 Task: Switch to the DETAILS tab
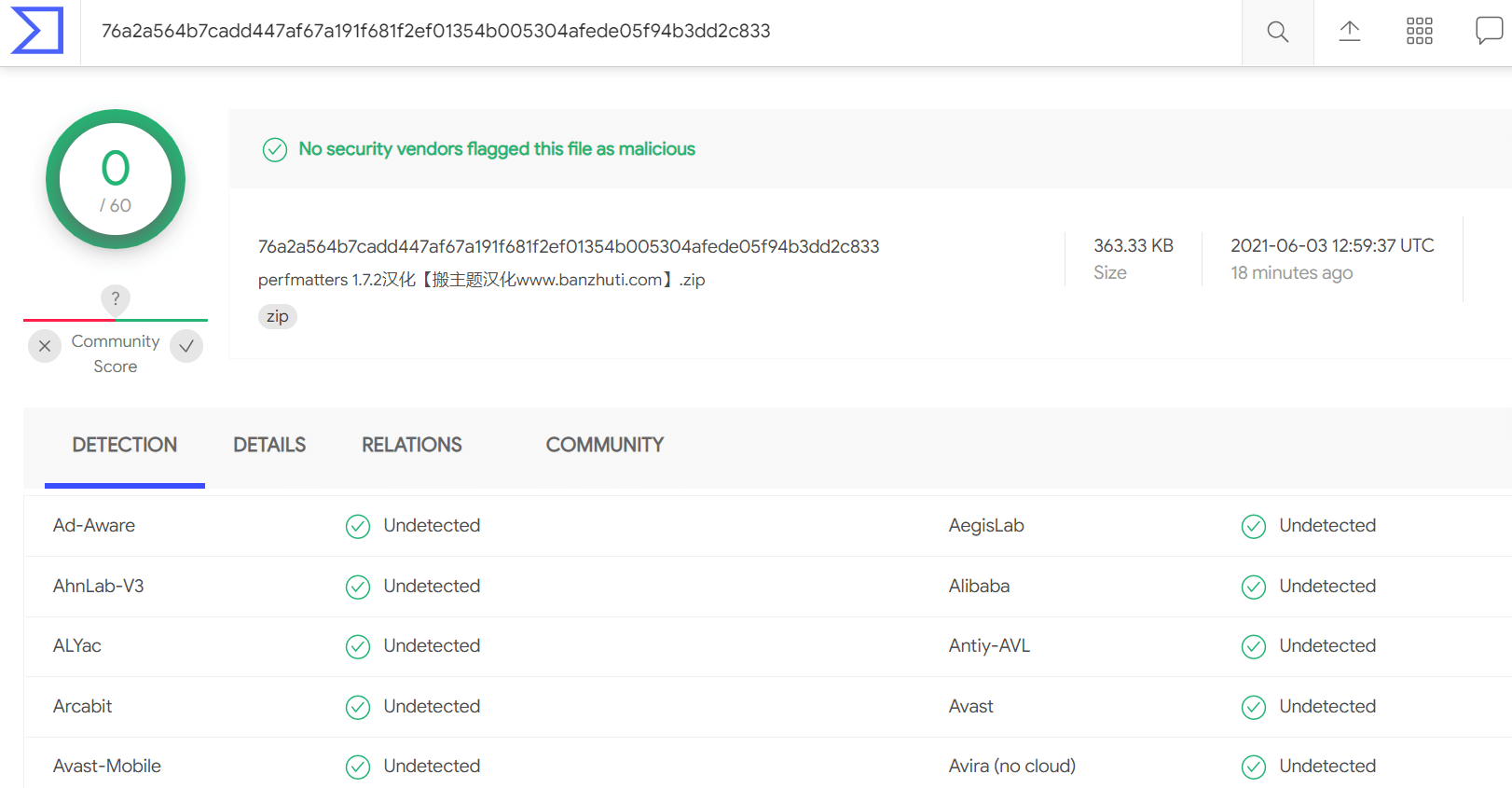(269, 445)
